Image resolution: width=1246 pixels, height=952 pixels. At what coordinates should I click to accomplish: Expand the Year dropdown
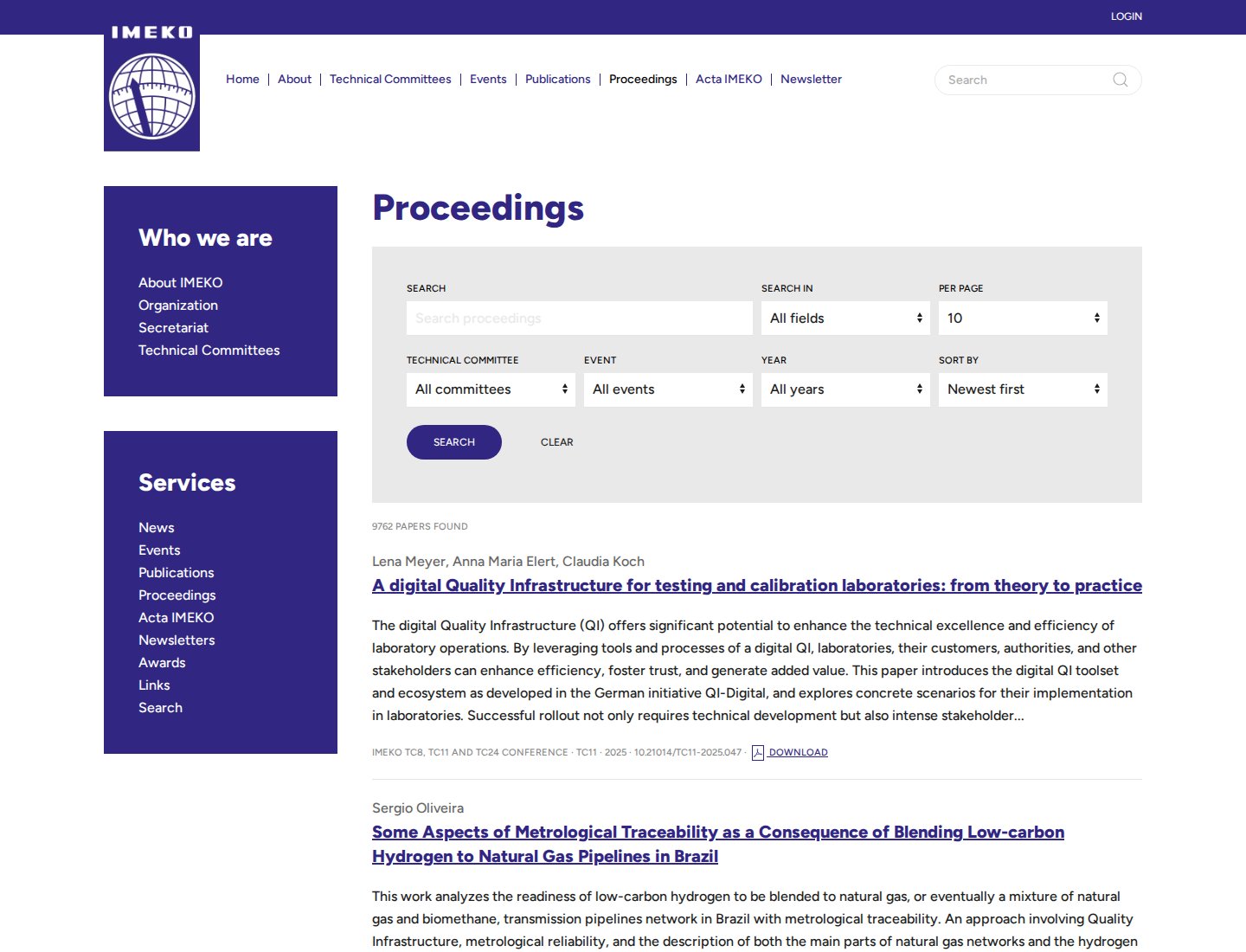[845, 389]
